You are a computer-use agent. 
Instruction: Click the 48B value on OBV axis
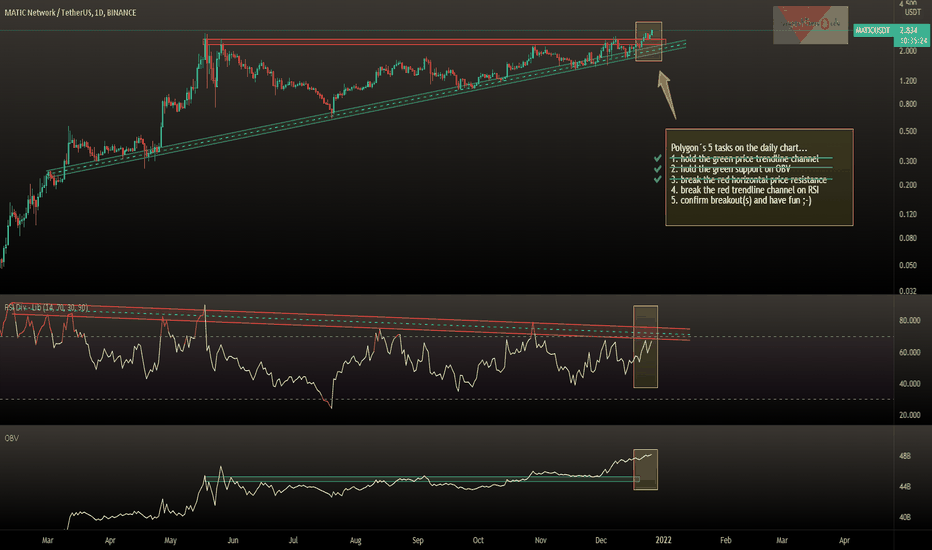tap(905, 456)
